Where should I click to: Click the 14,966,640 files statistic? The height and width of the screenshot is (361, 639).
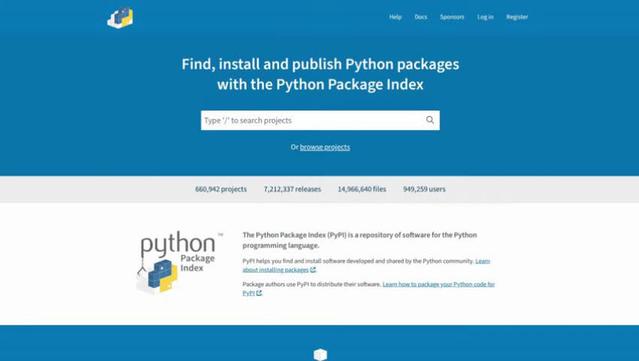tap(362, 189)
